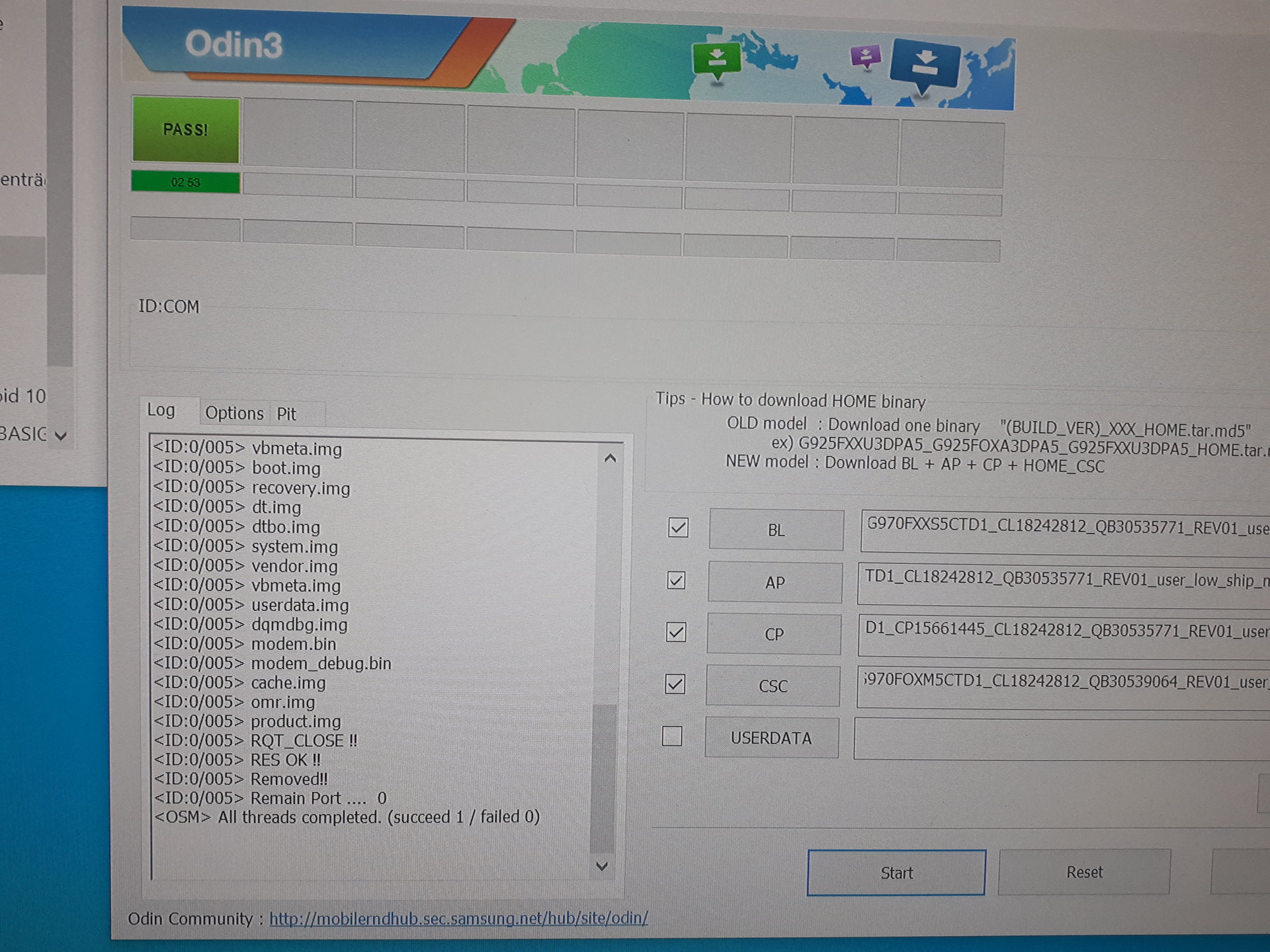The height and width of the screenshot is (952, 1270).
Task: Click the log scrollbar thumb
Action: (603, 777)
